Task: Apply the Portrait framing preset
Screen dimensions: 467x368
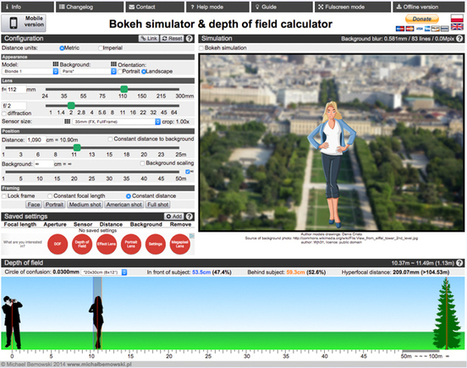Action: (54, 205)
